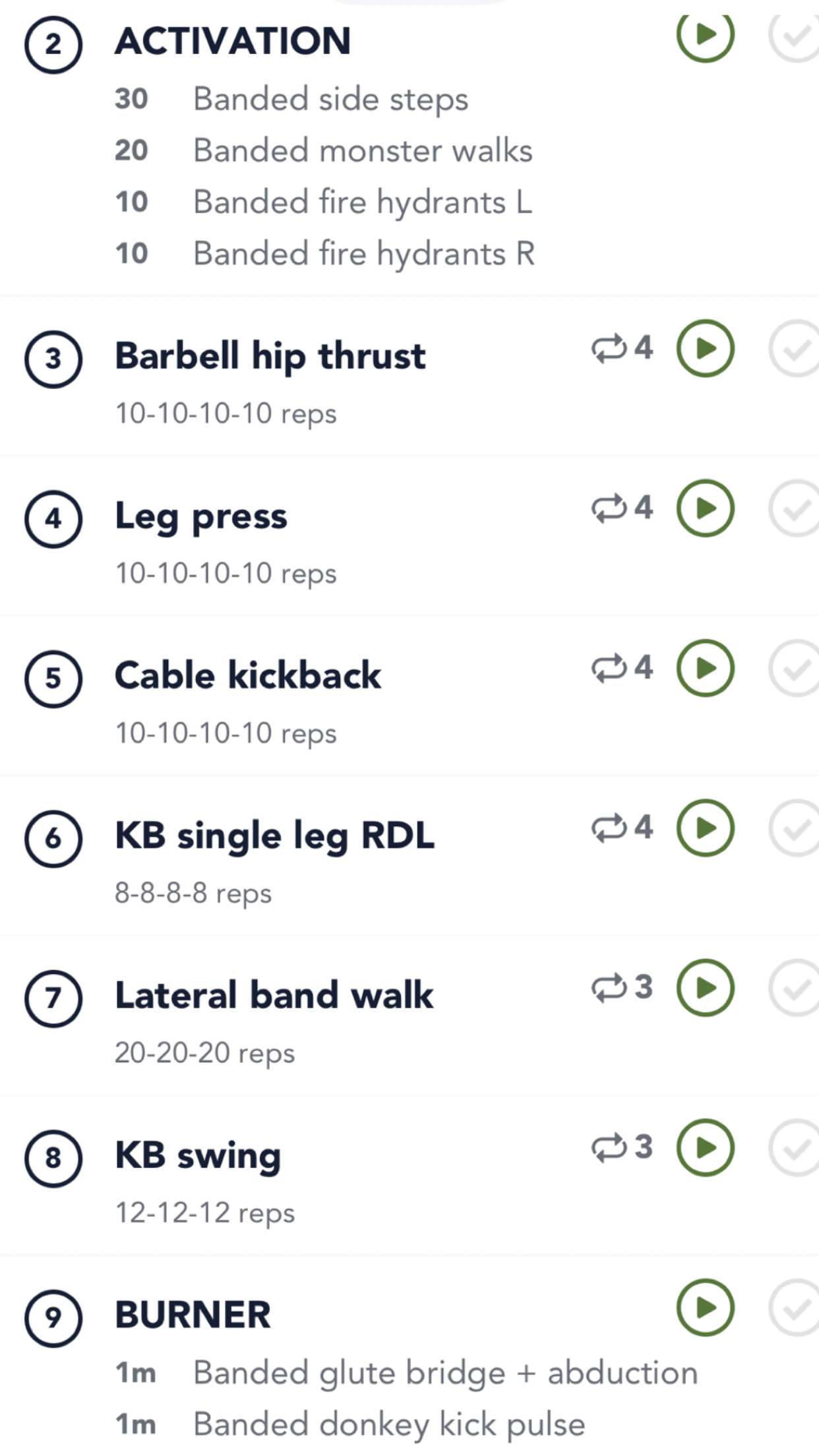
Task: Tick the Cable kickback completion checkmark
Action: (795, 668)
